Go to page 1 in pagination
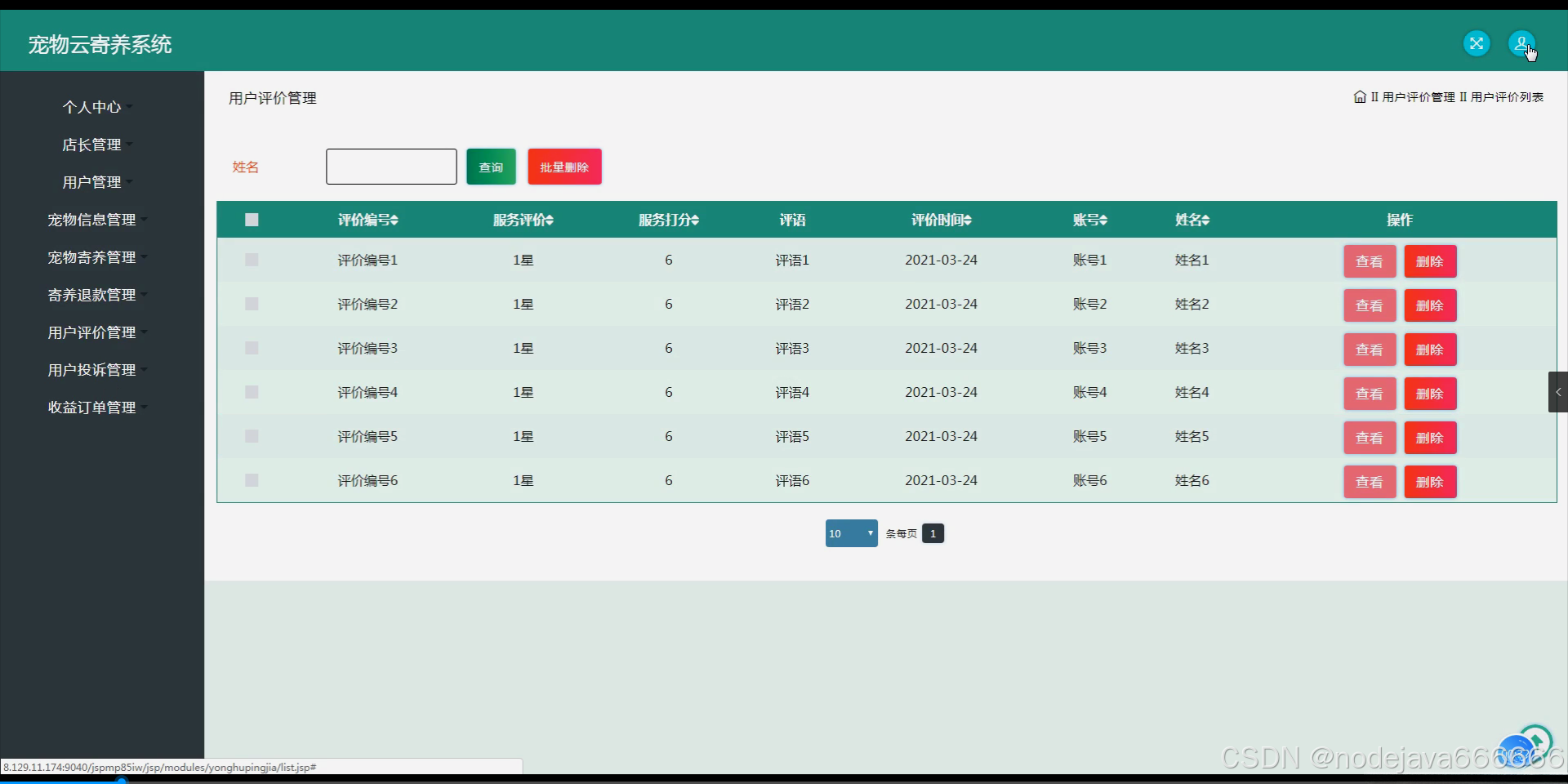This screenshot has width=1568, height=784. 933,533
